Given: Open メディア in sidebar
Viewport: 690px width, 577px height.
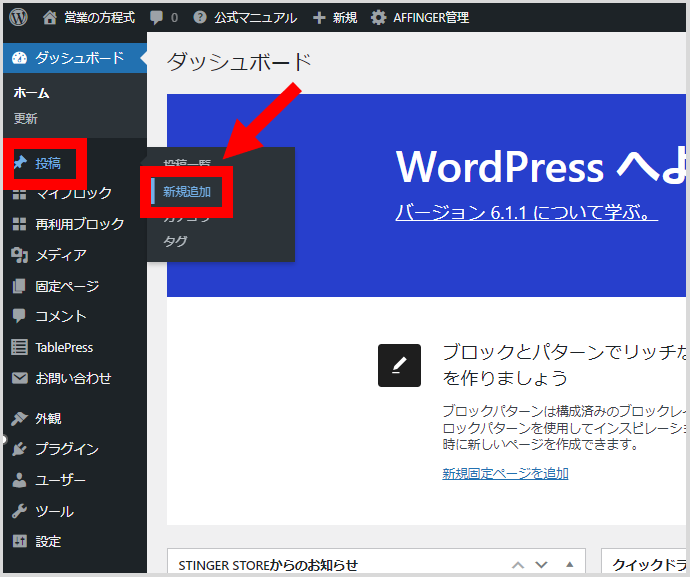Looking at the screenshot, I should tap(61, 255).
